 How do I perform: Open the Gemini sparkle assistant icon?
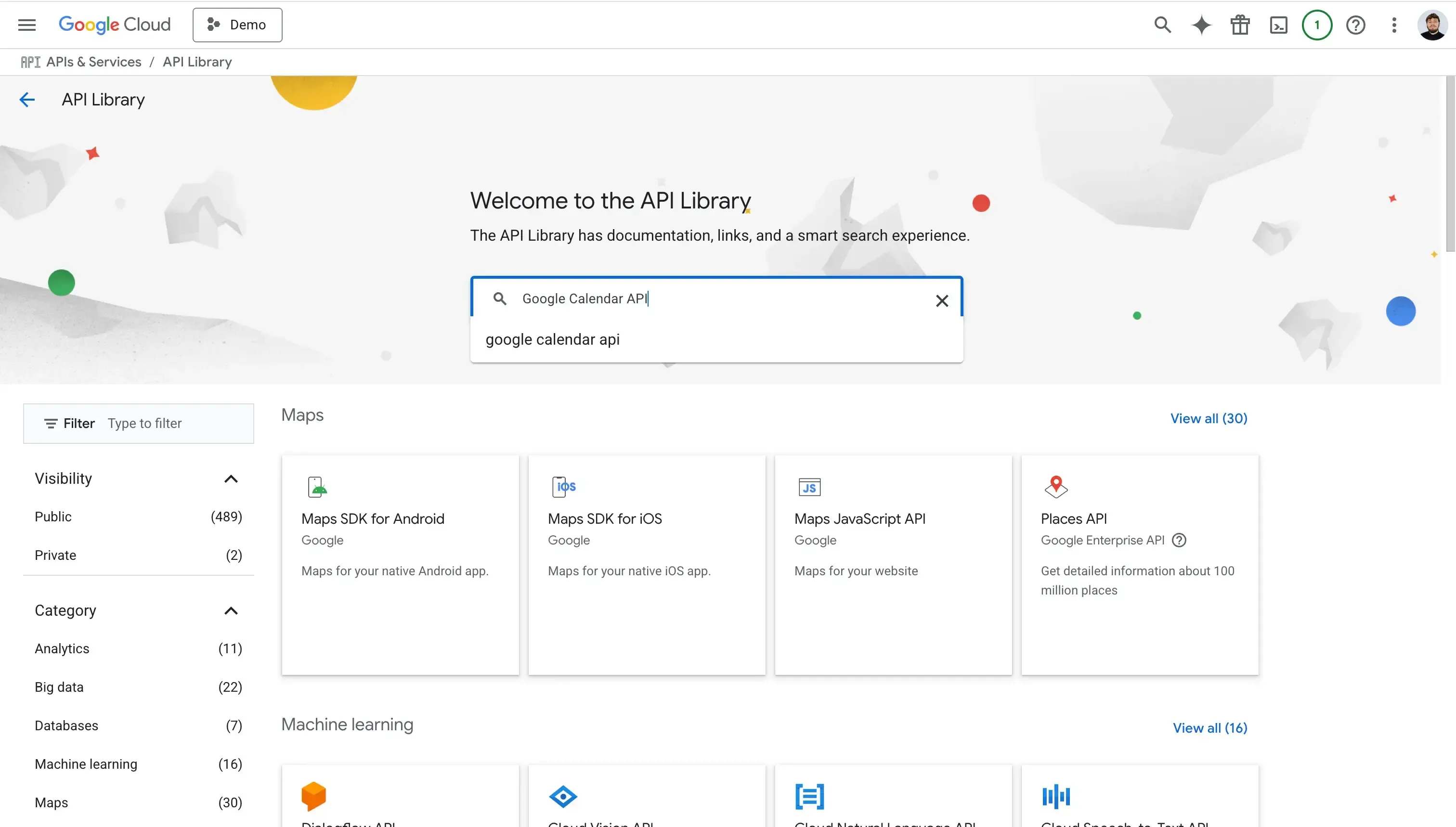pos(1201,25)
